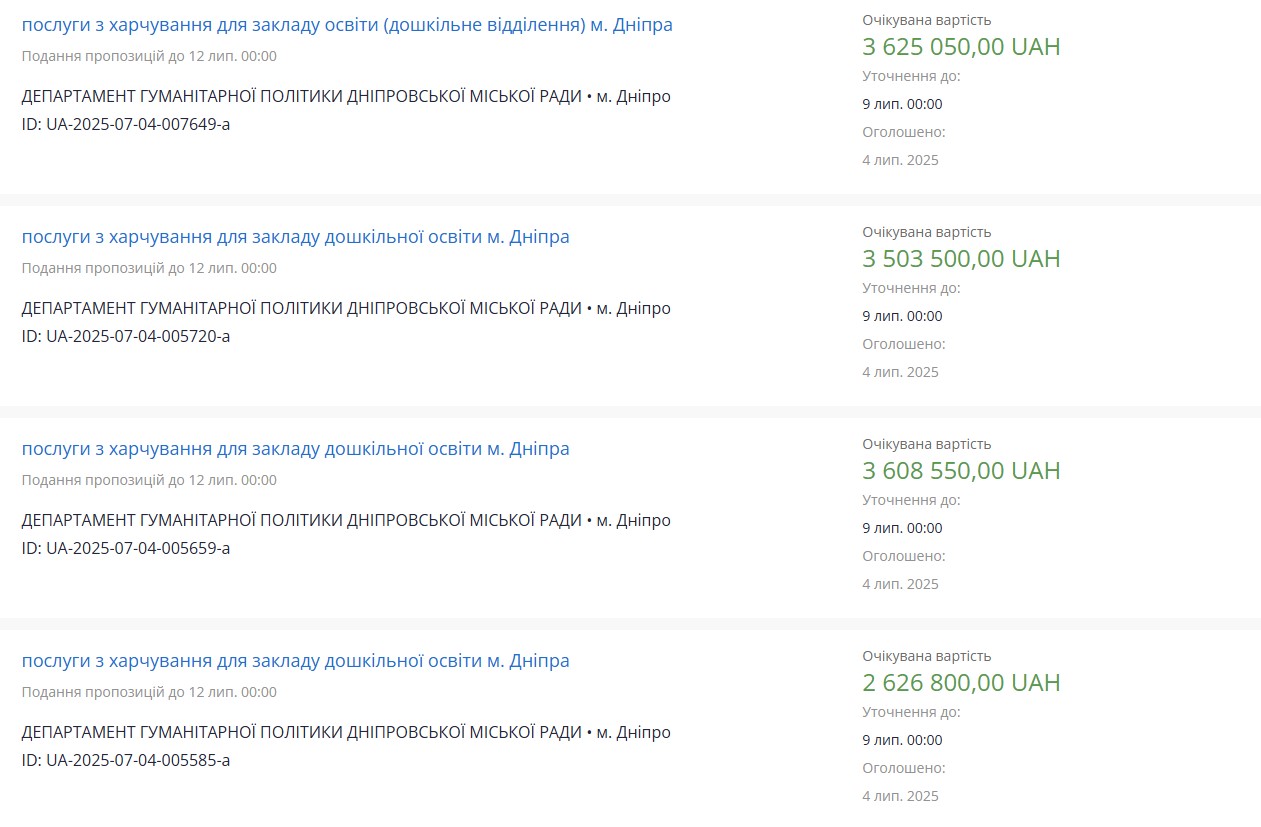
Task: Click tender ID UA-2025-07-04-005659-a
Action: tap(126, 548)
